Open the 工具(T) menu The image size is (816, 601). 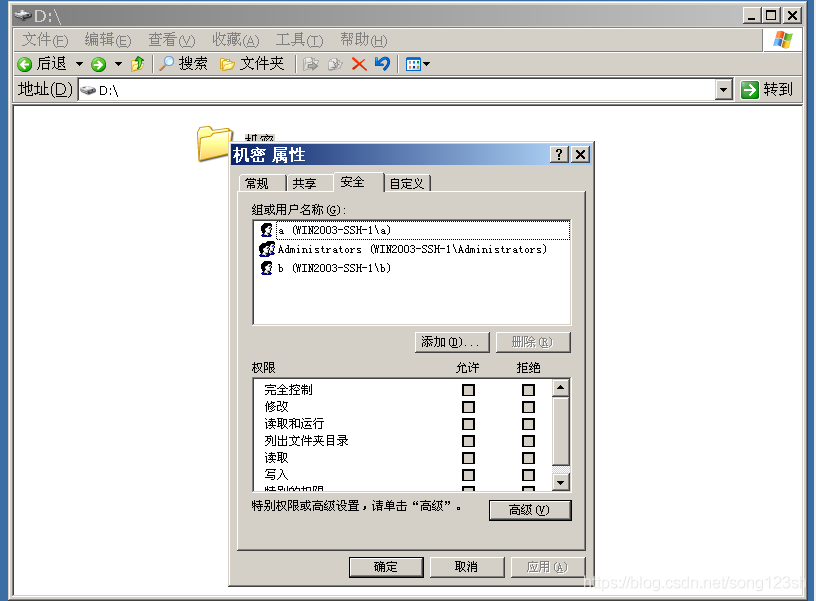pos(299,40)
